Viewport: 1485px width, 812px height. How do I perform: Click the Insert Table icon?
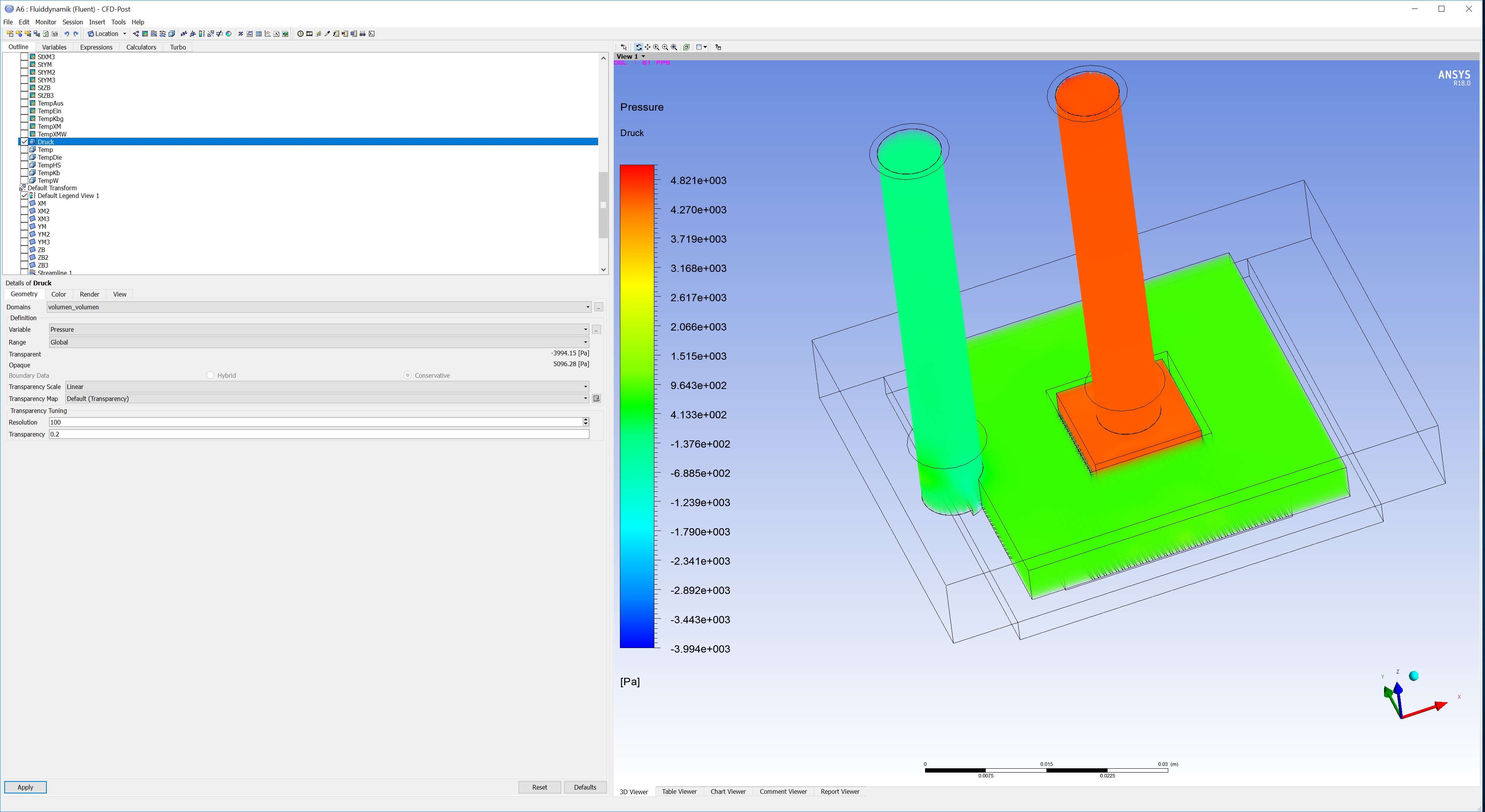tap(259, 34)
